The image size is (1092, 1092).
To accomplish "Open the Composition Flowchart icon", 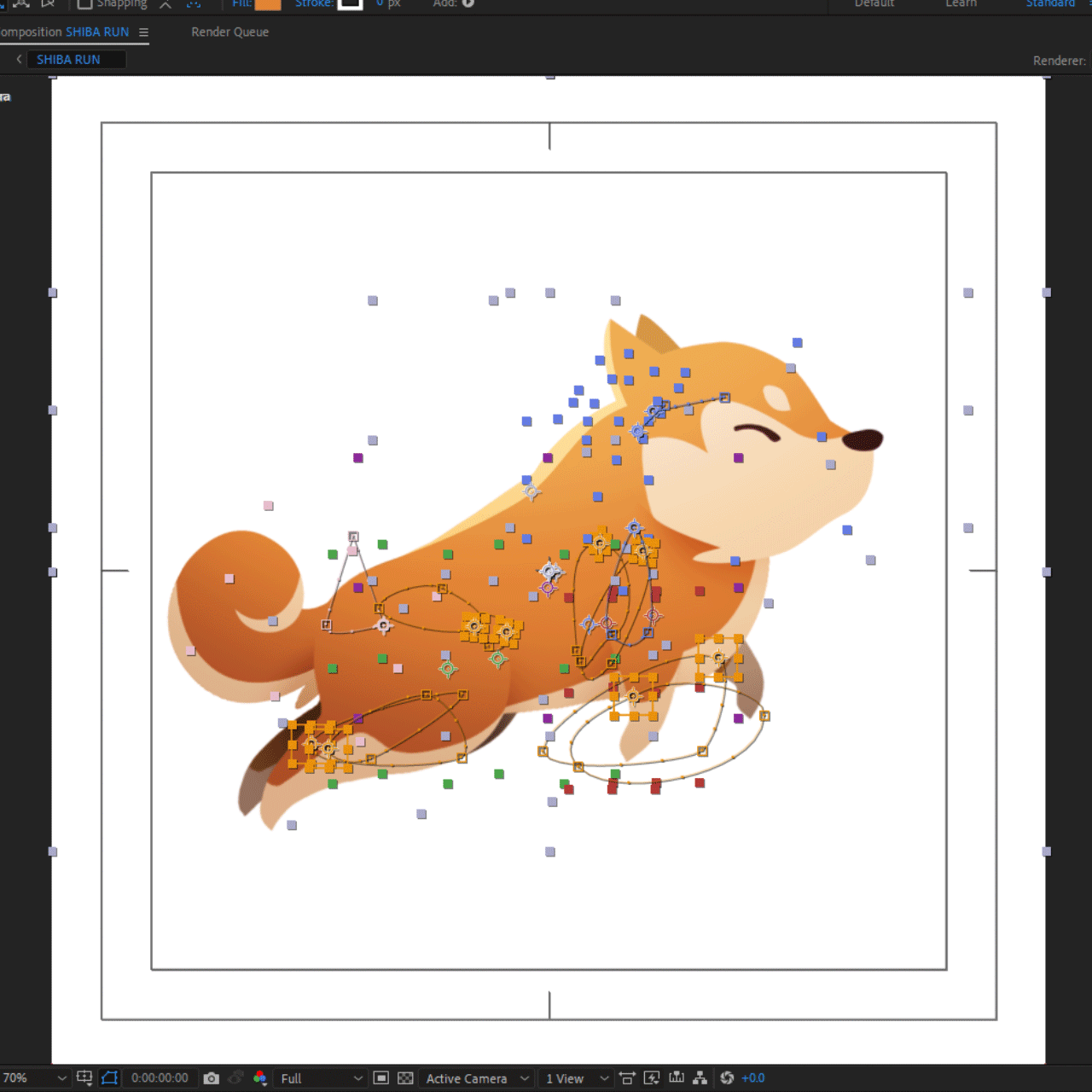I will pos(700,1078).
